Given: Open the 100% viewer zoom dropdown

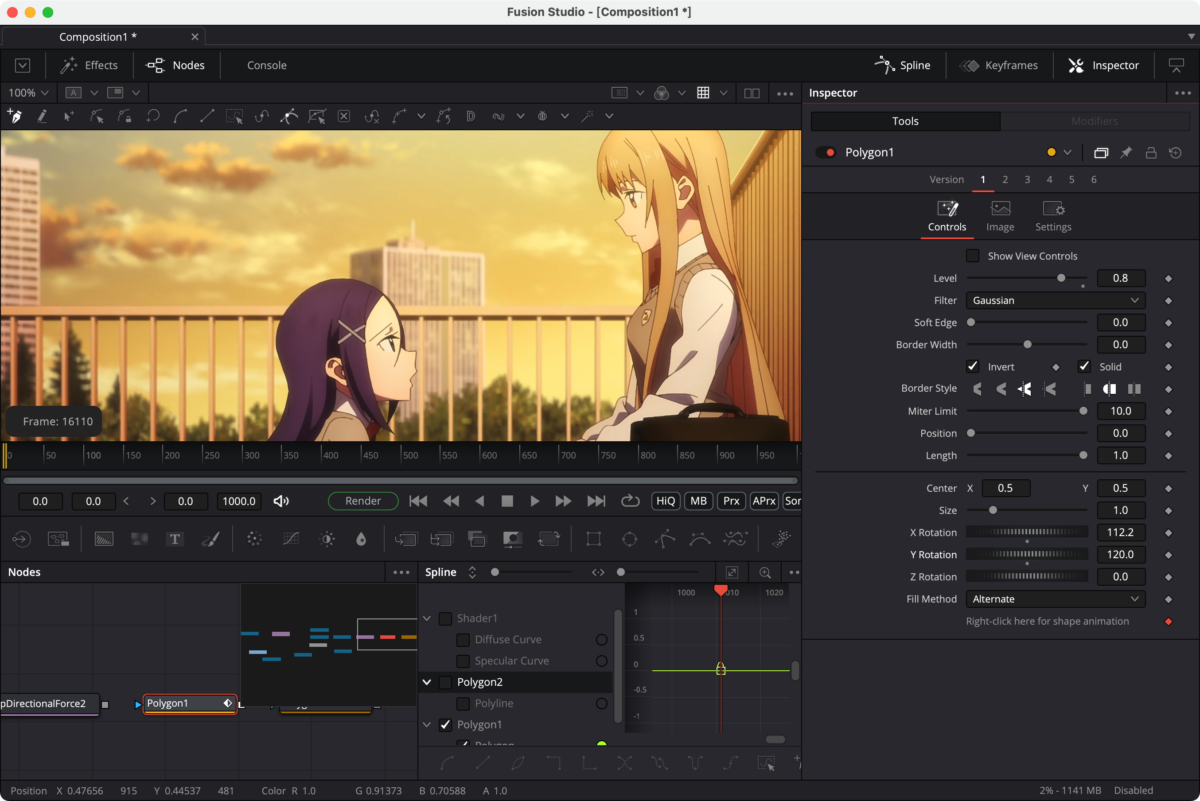Looking at the screenshot, I should point(28,93).
